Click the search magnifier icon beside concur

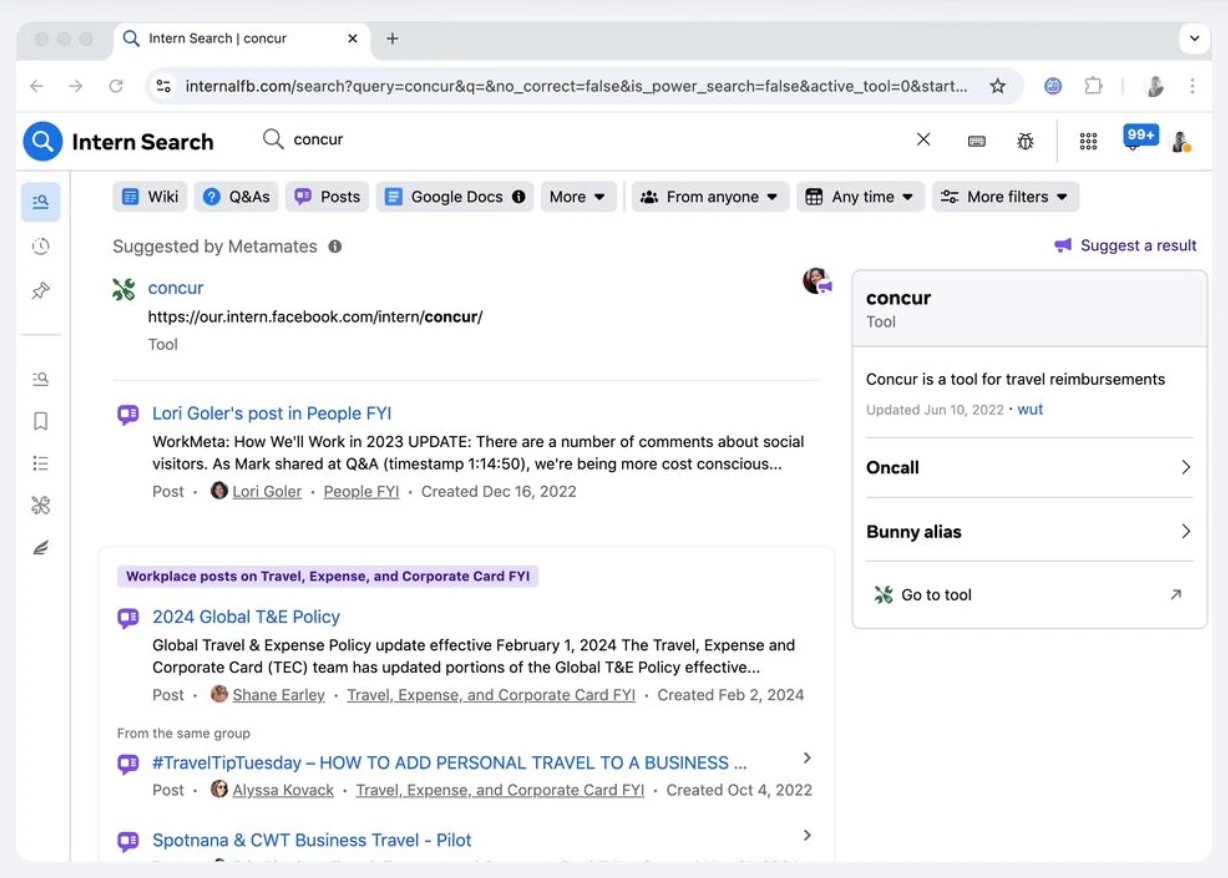(x=273, y=139)
